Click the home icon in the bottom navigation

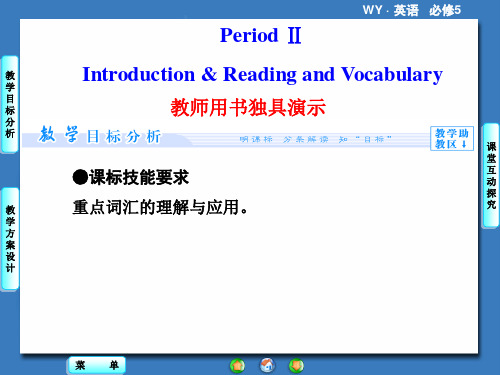267,365
